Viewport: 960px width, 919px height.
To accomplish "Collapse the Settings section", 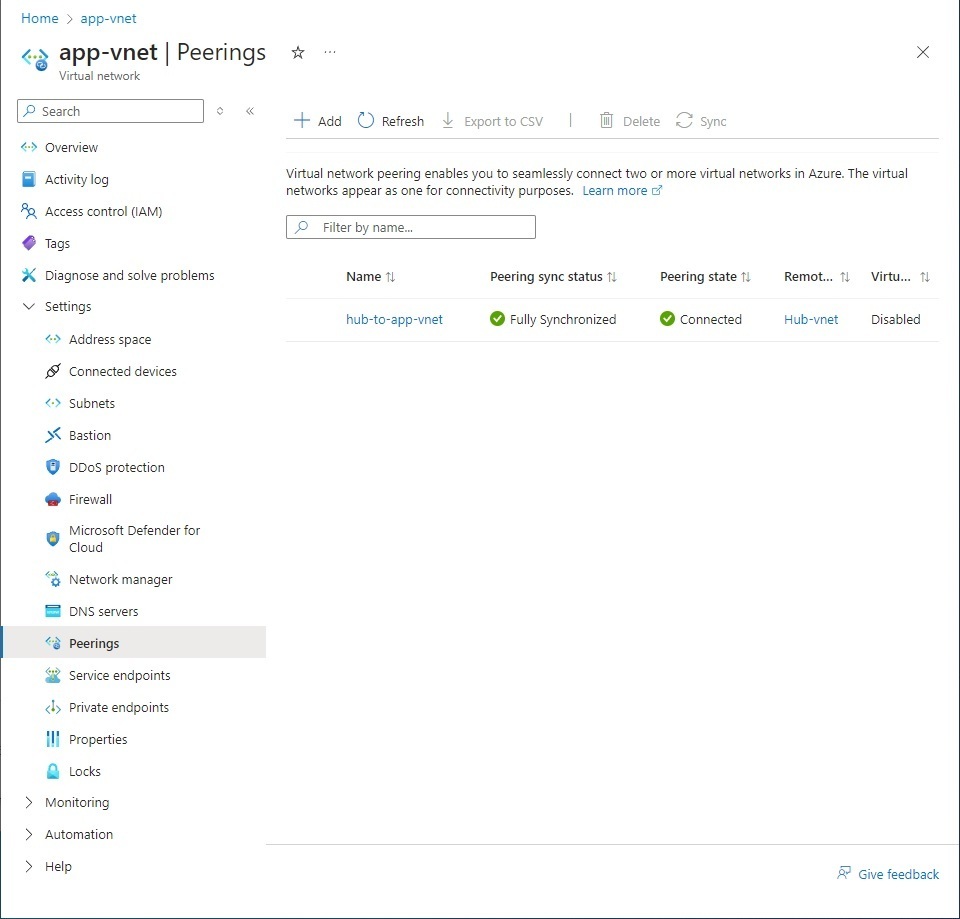I will tap(28, 307).
